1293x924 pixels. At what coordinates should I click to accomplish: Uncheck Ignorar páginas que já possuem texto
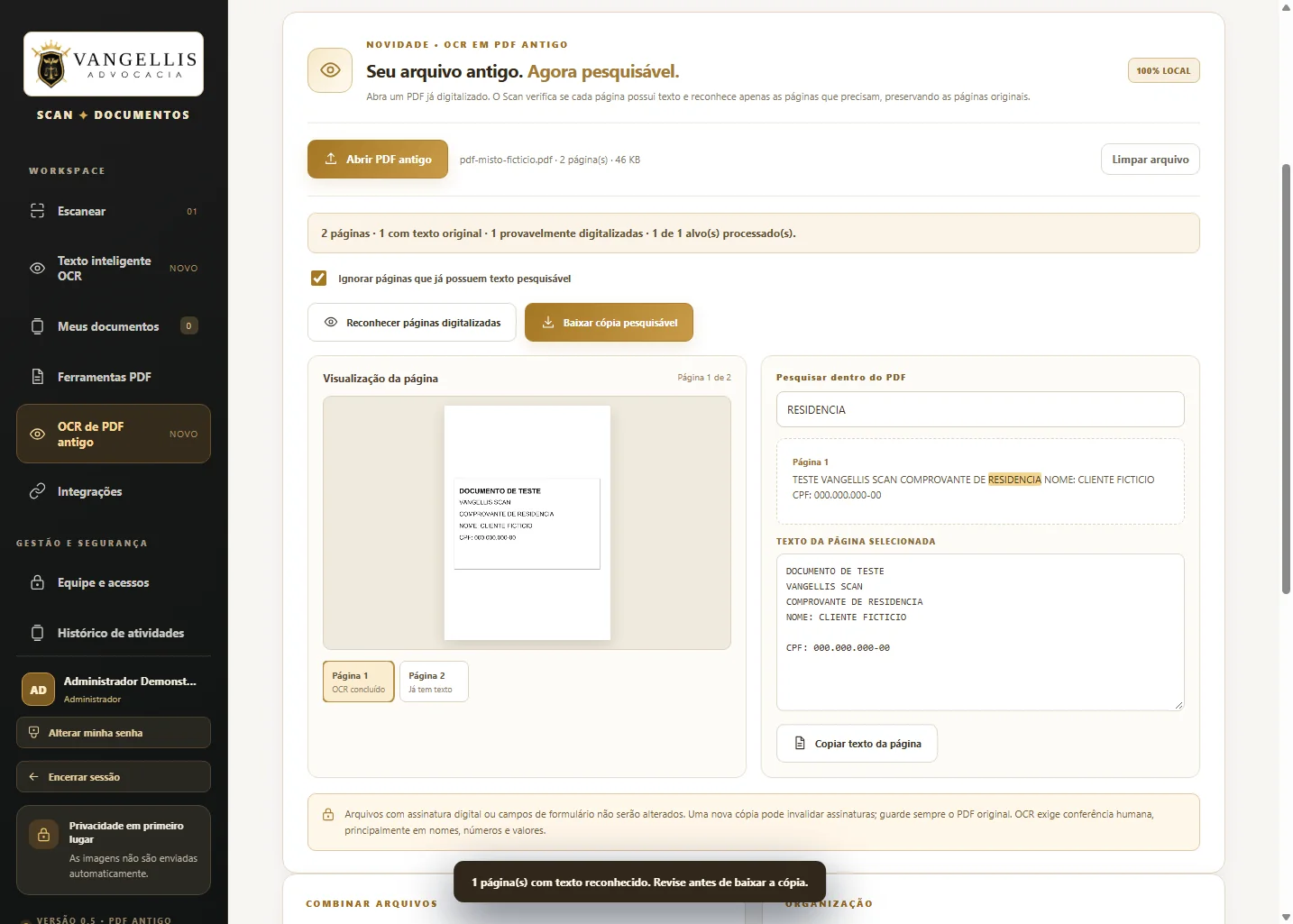(318, 278)
